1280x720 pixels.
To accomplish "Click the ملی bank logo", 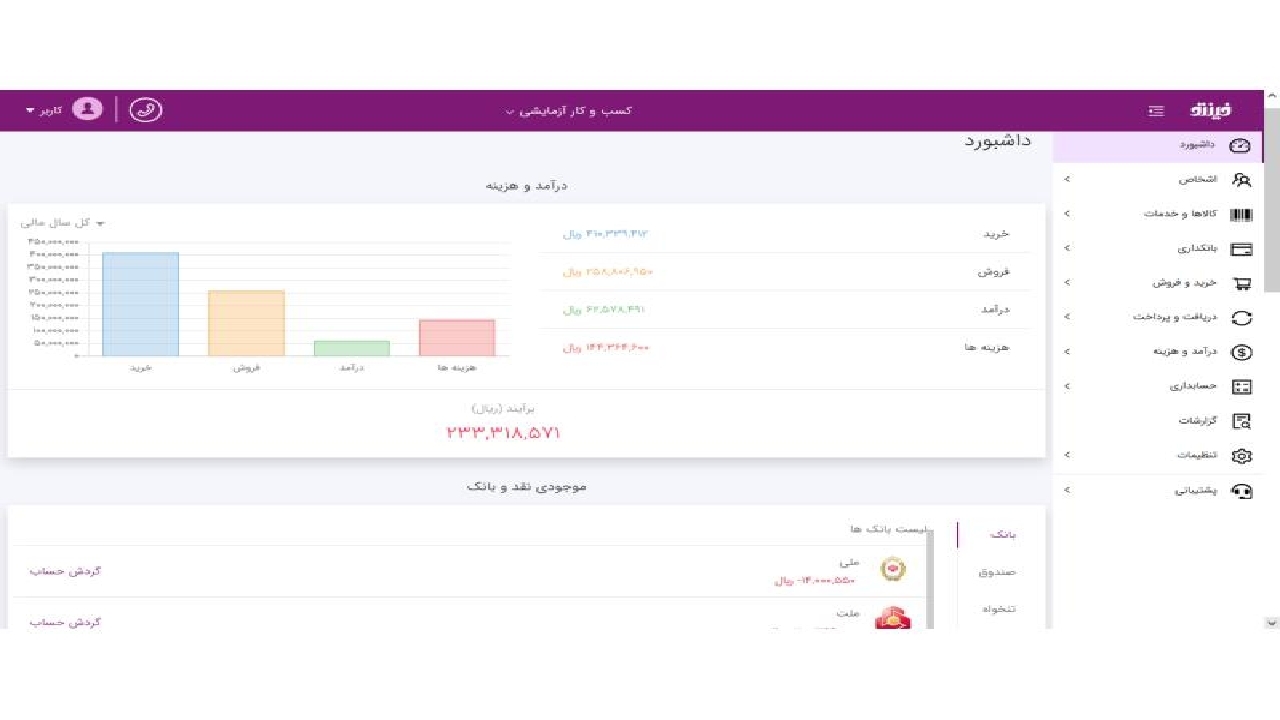I will pos(892,569).
